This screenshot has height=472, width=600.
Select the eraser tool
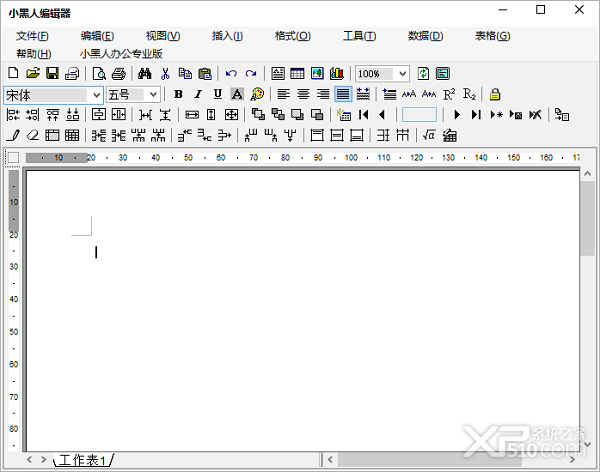(x=33, y=135)
